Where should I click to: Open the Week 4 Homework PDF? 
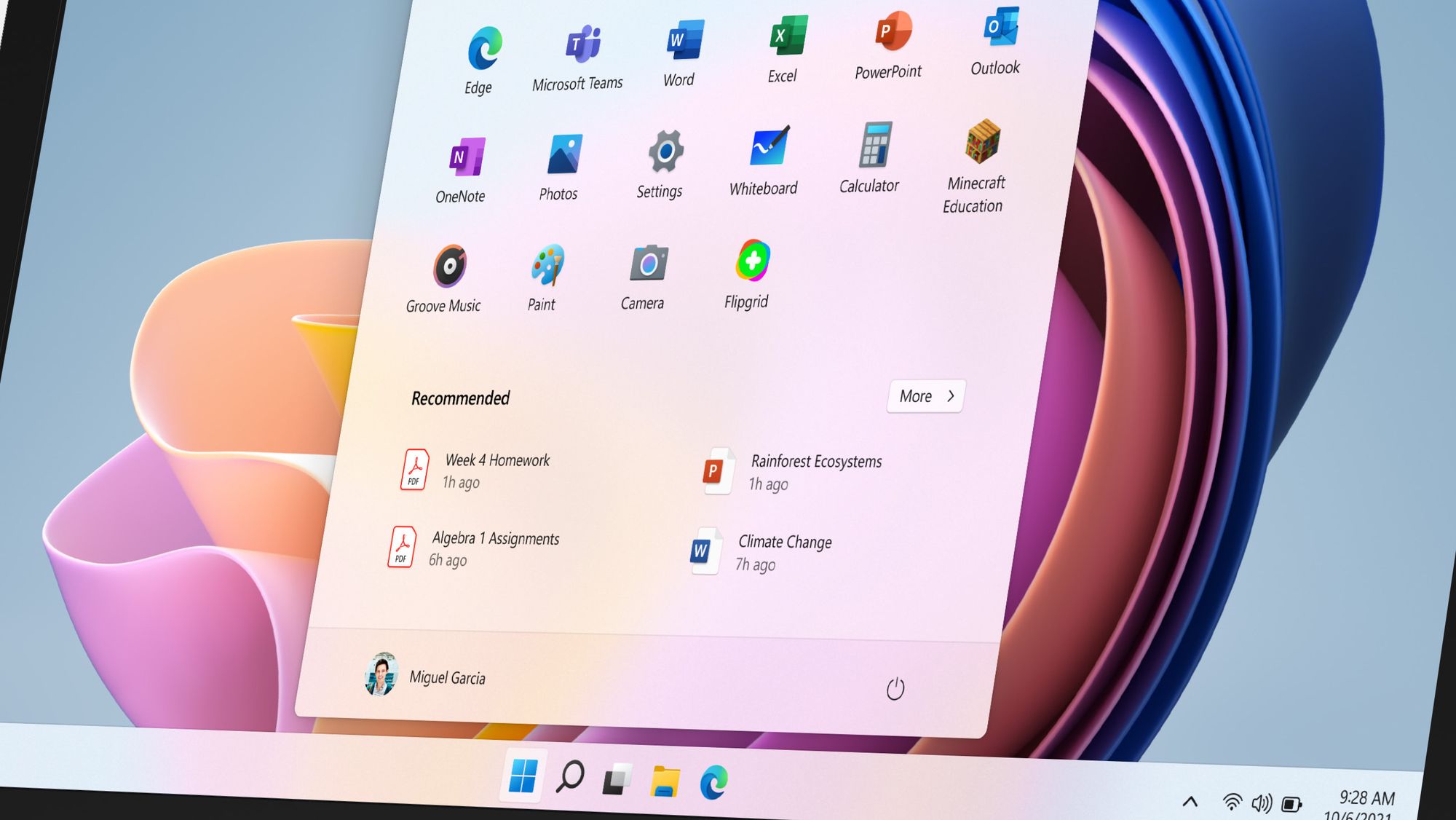[477, 470]
